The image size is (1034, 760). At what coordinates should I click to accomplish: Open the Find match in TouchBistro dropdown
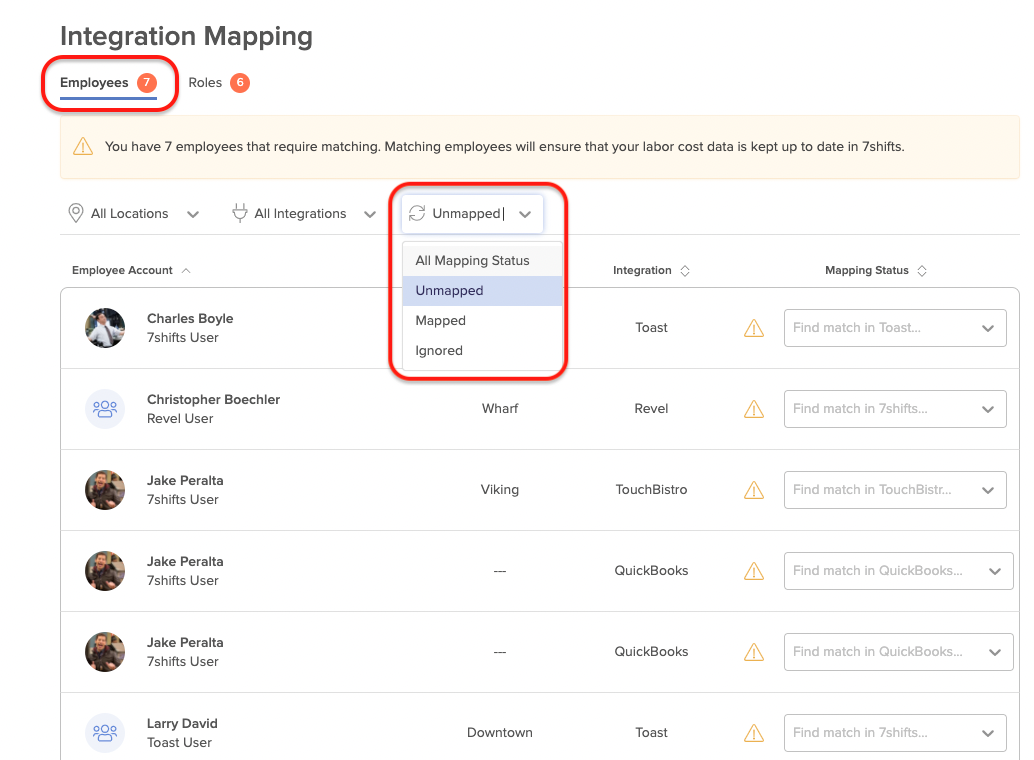click(894, 490)
